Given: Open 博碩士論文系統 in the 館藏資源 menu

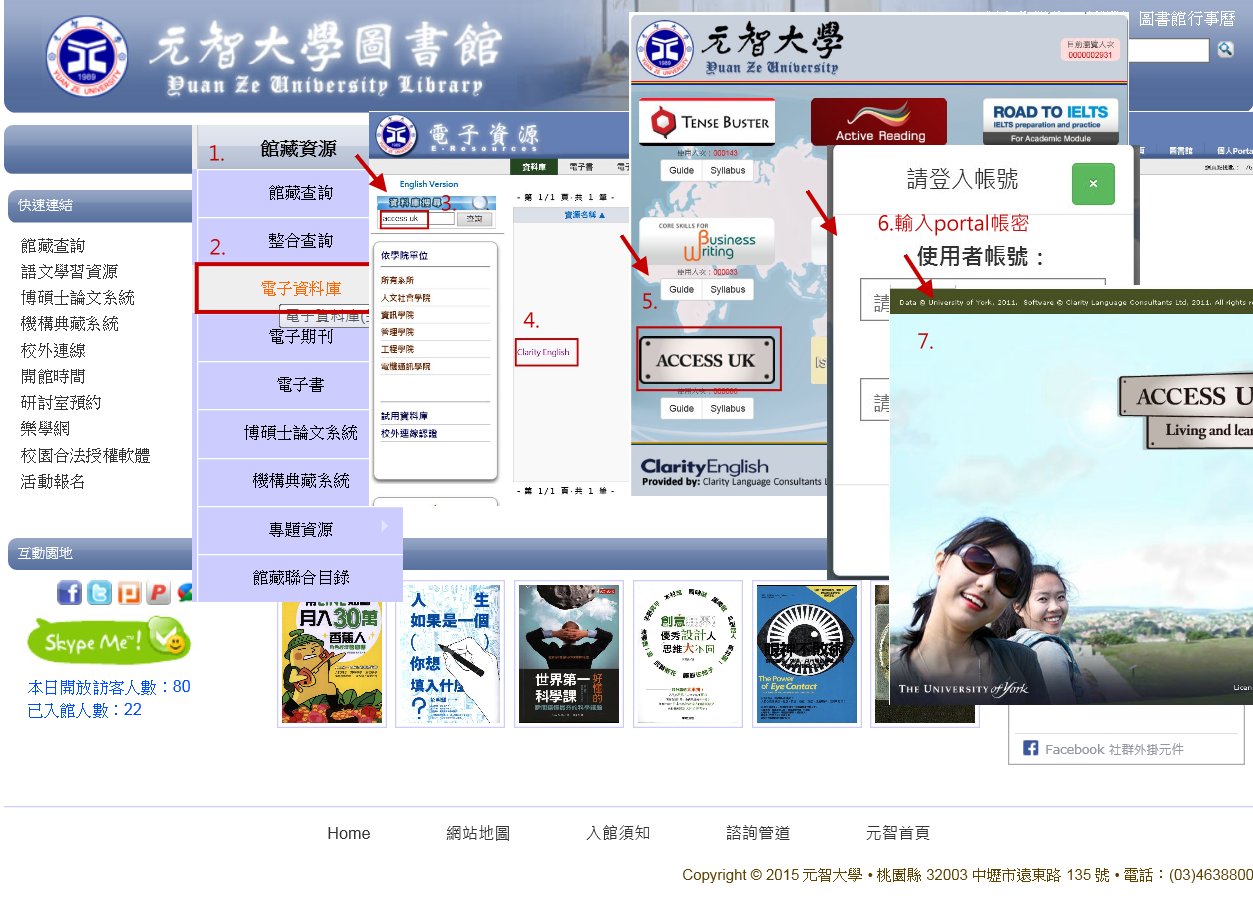Looking at the screenshot, I should pyautogui.click(x=301, y=433).
